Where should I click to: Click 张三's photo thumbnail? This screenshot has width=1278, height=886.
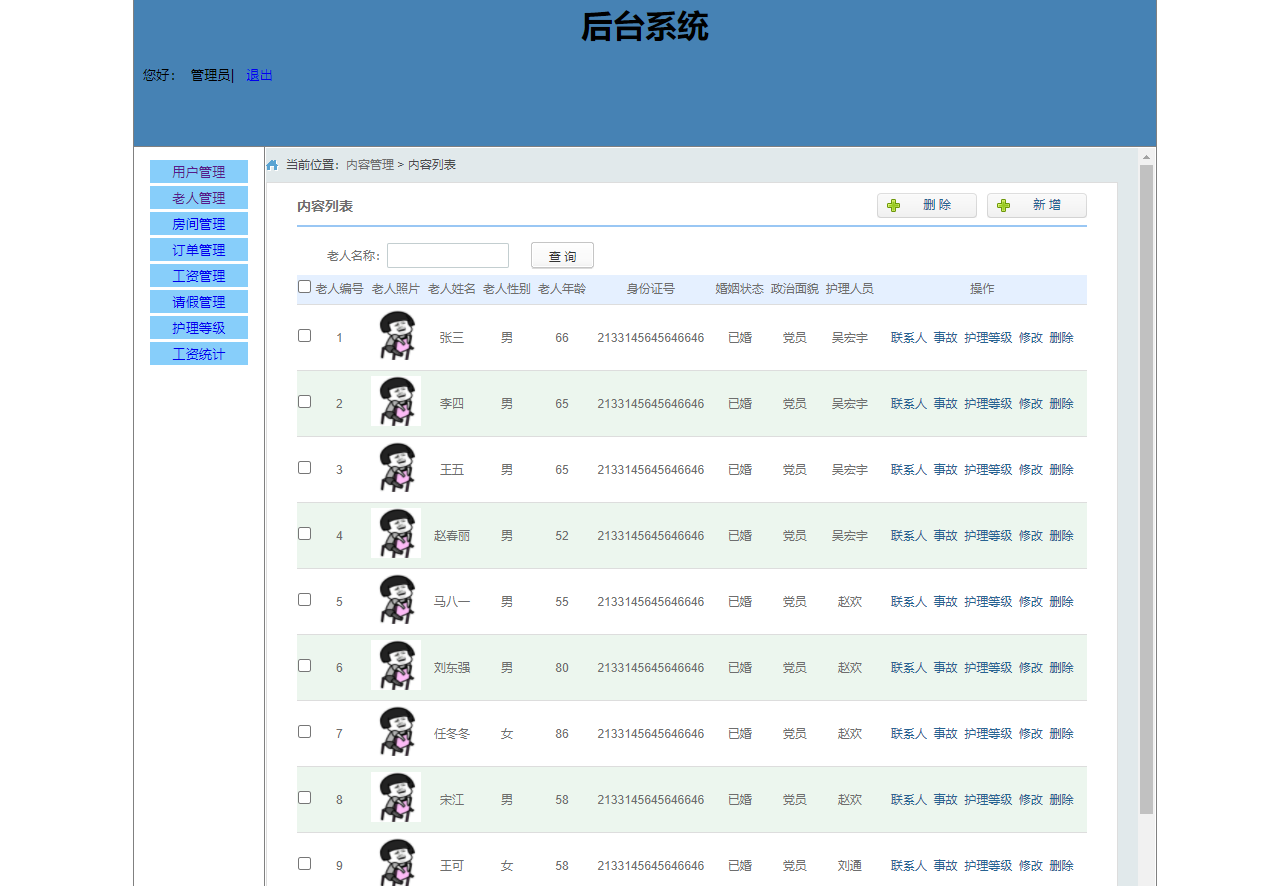click(395, 336)
